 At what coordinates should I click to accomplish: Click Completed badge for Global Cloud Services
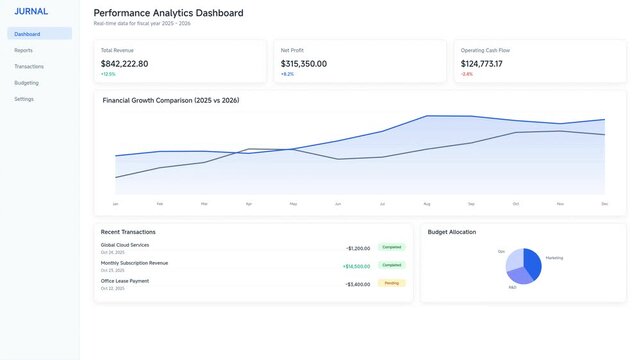(x=392, y=247)
